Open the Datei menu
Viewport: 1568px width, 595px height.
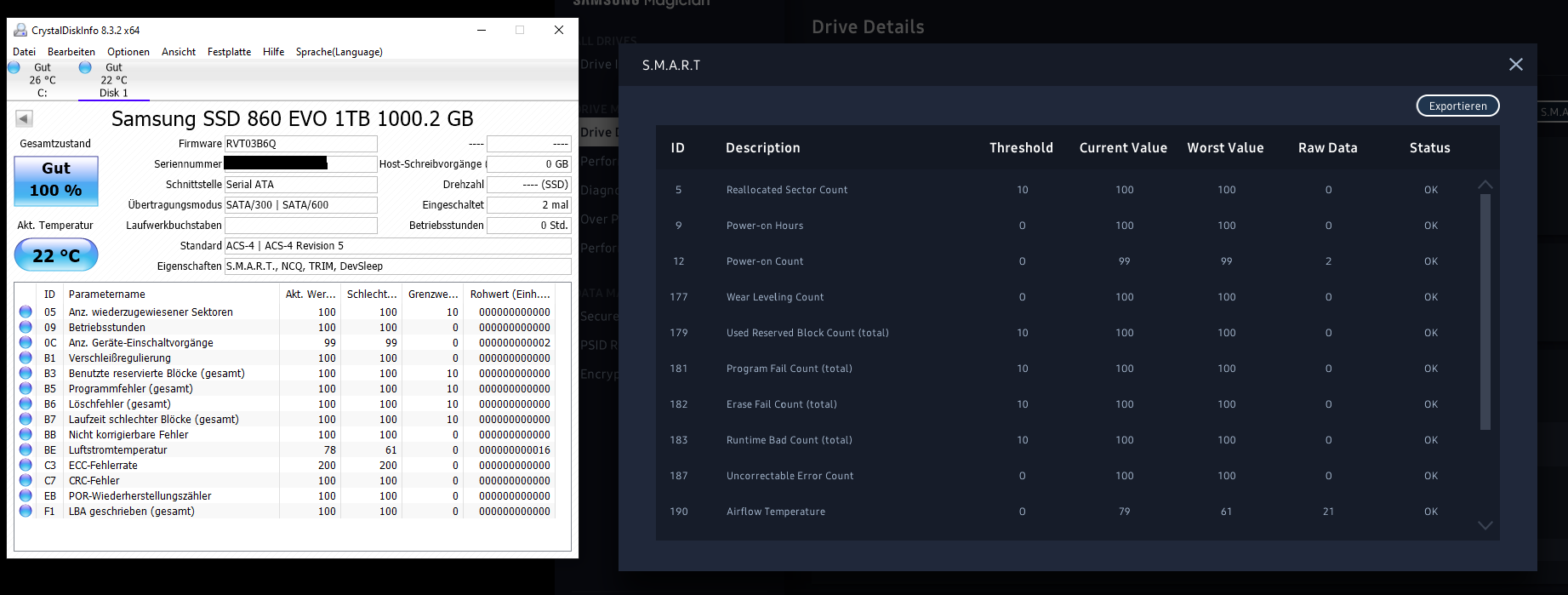(24, 52)
